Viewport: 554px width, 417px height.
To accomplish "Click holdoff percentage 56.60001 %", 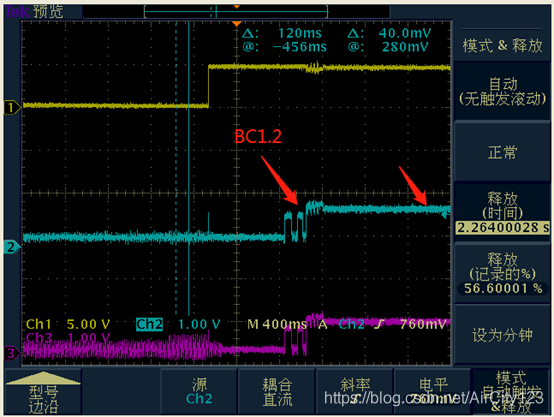I will pyautogui.click(x=503, y=288).
